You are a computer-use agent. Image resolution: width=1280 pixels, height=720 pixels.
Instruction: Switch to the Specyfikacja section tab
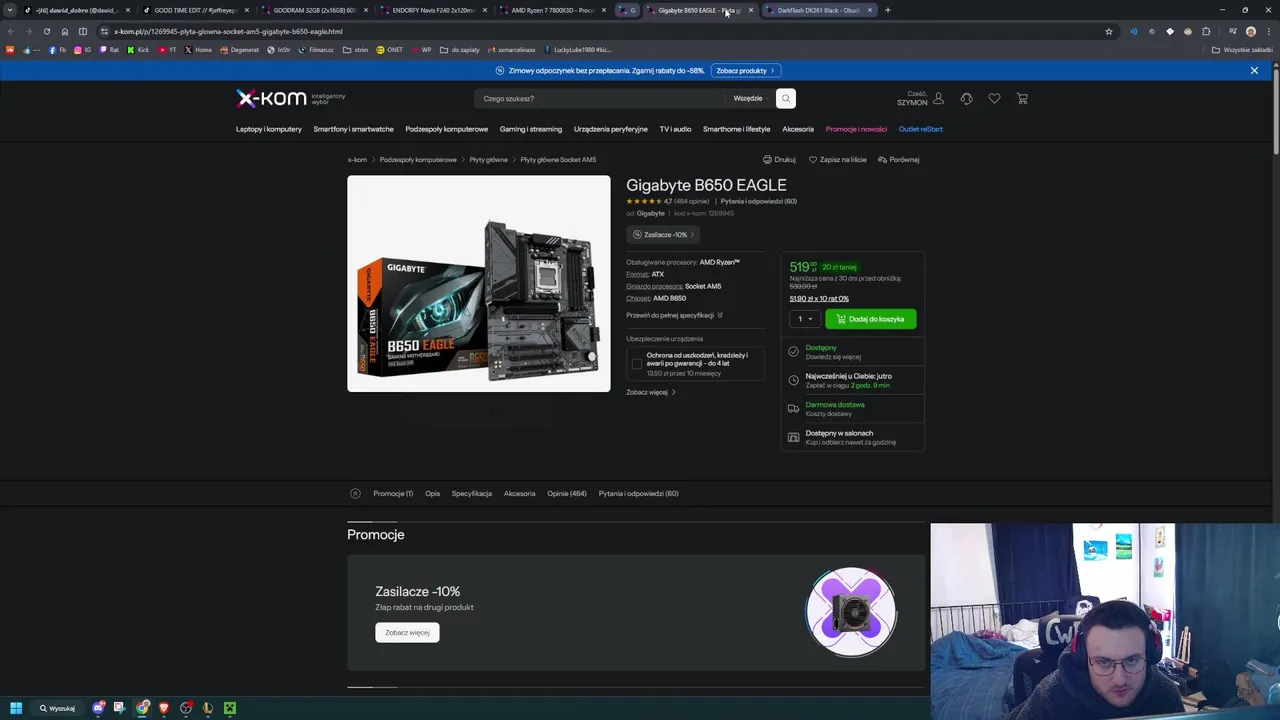pyautogui.click(x=471, y=493)
